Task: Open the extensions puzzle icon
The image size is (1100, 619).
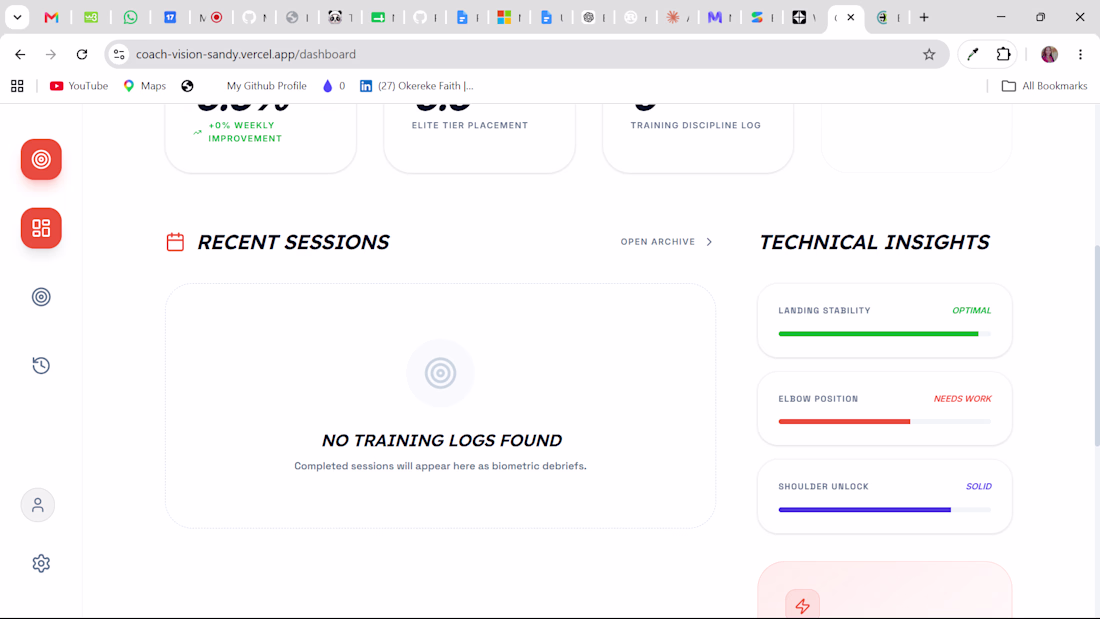Action: click(x=1003, y=54)
